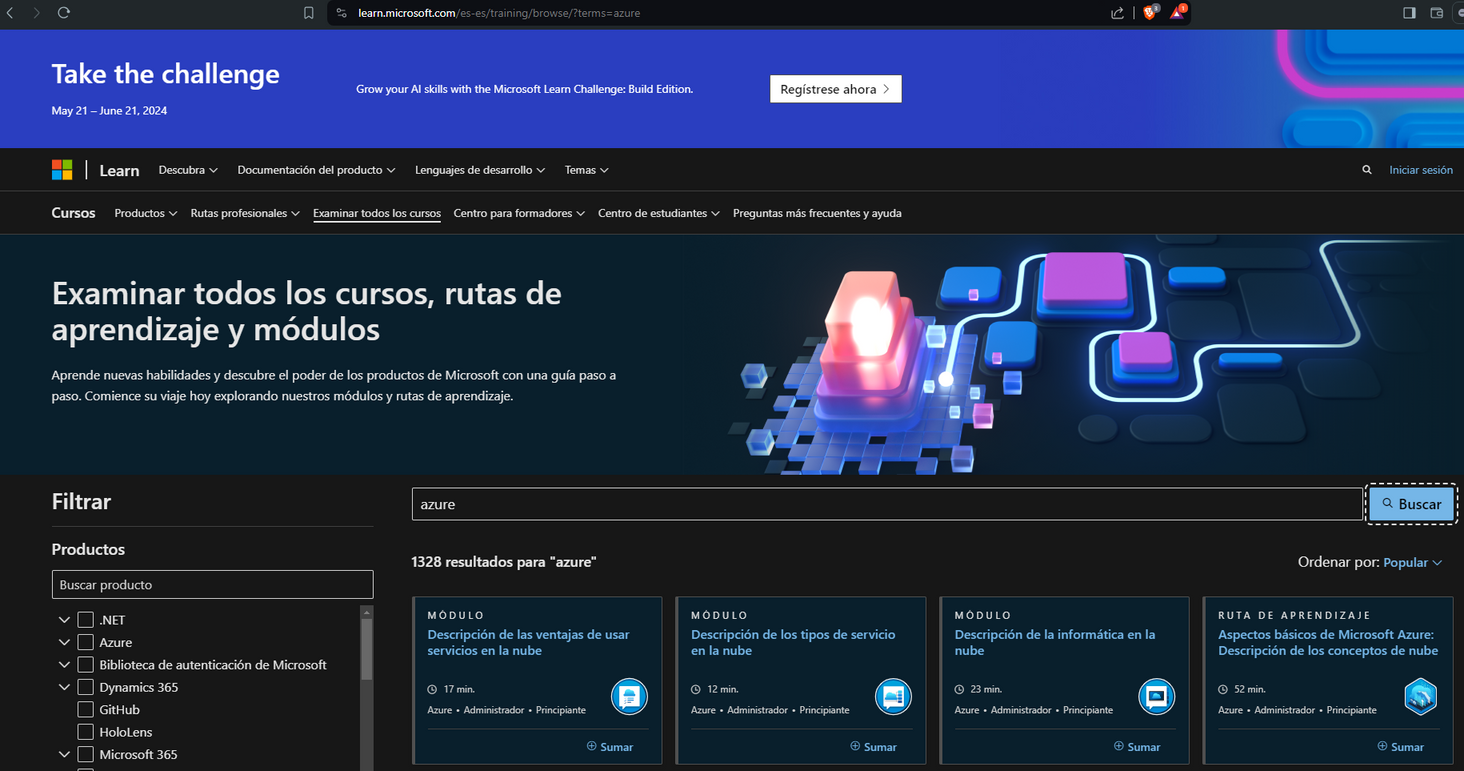The image size is (1464, 771).
Task: Expand the Rutas profesionales menu
Action: point(245,213)
